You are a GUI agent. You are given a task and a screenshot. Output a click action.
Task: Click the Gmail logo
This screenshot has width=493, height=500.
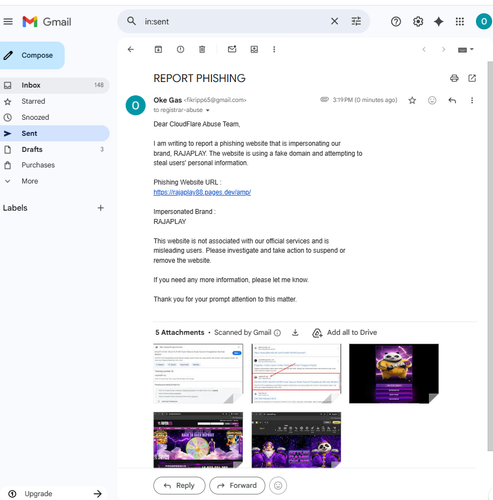point(47,22)
